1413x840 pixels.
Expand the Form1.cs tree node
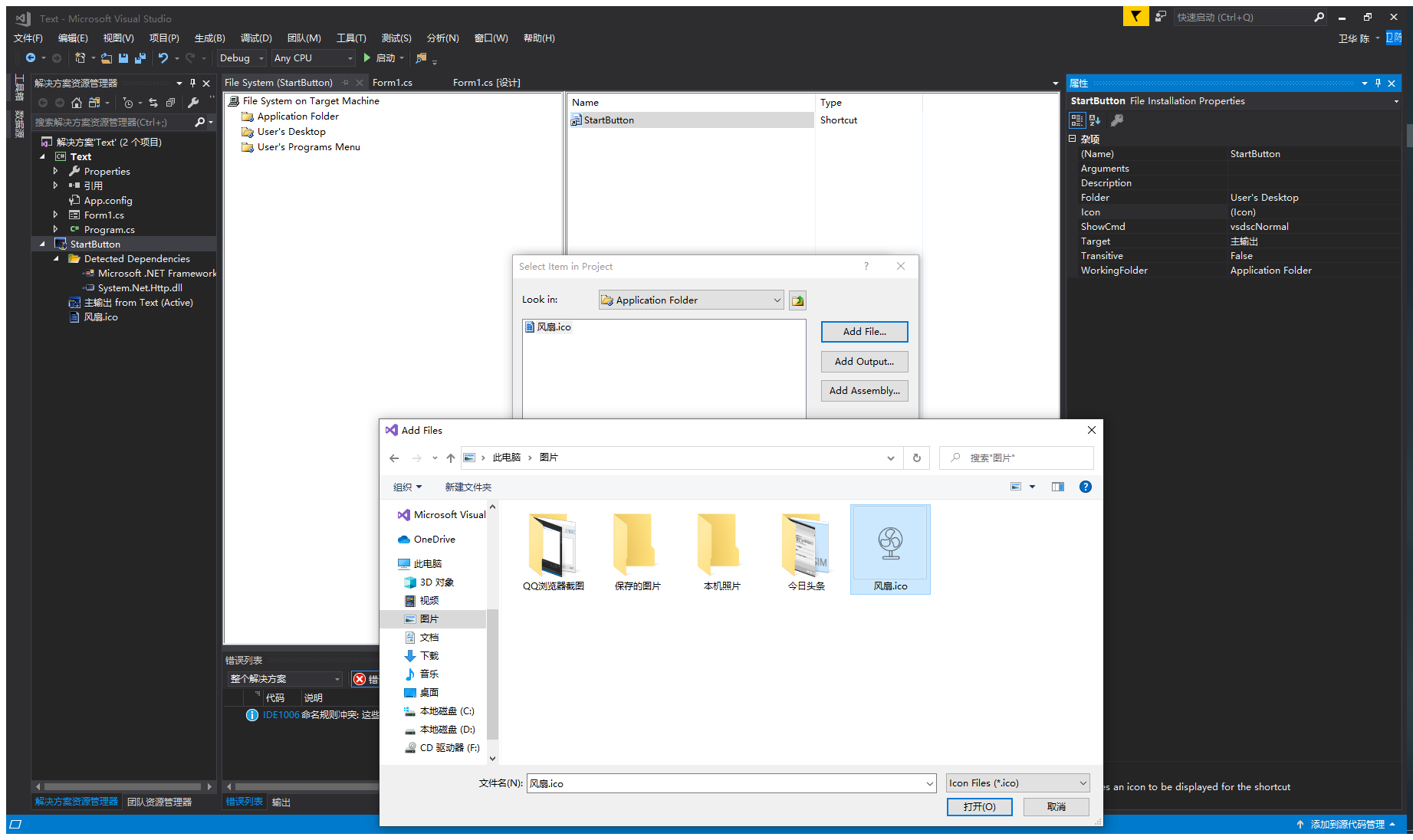click(55, 215)
